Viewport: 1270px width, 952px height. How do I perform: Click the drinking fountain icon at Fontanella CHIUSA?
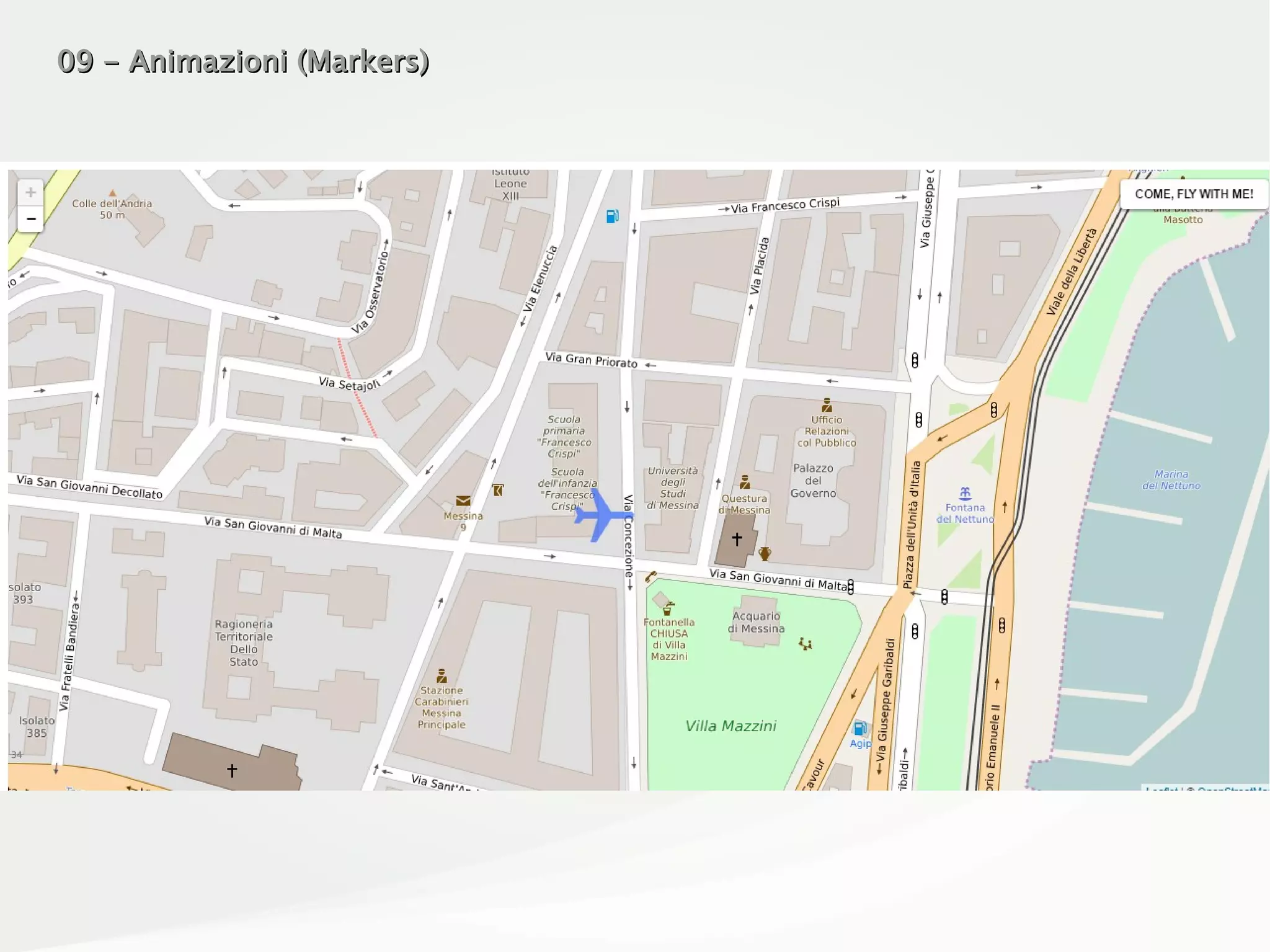point(668,608)
